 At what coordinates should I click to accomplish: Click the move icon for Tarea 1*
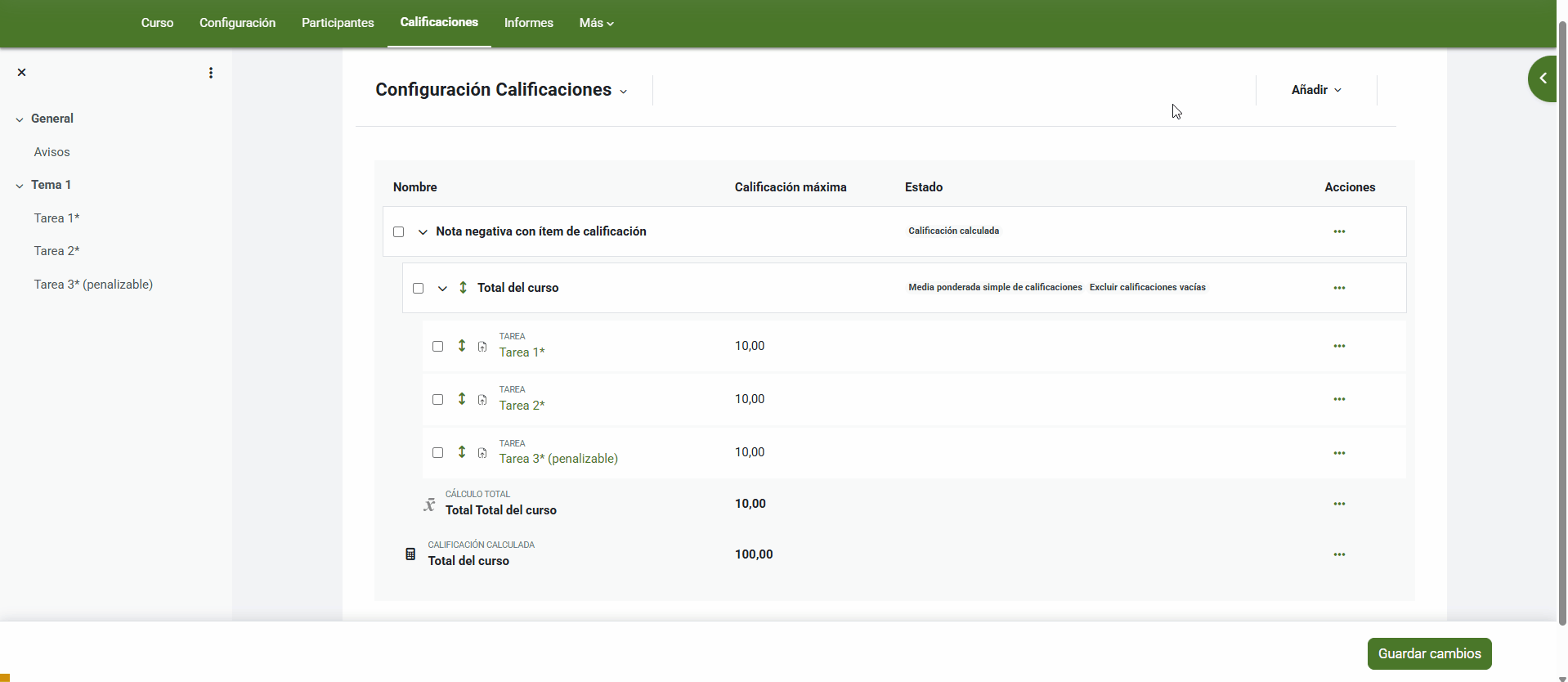coord(462,346)
